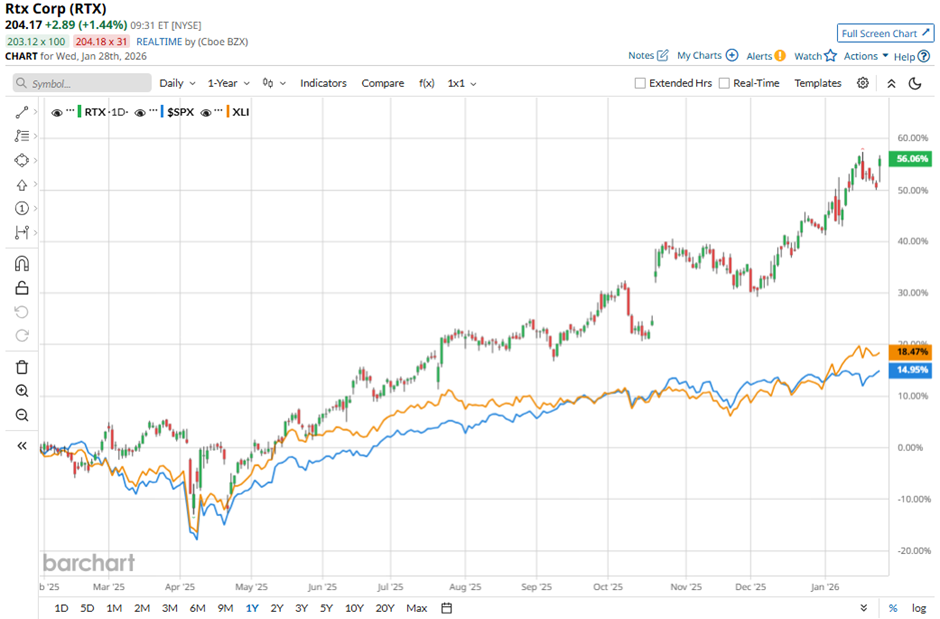Screen dimensions: 940x619
Task: Open chart settings gear
Action: (863, 83)
